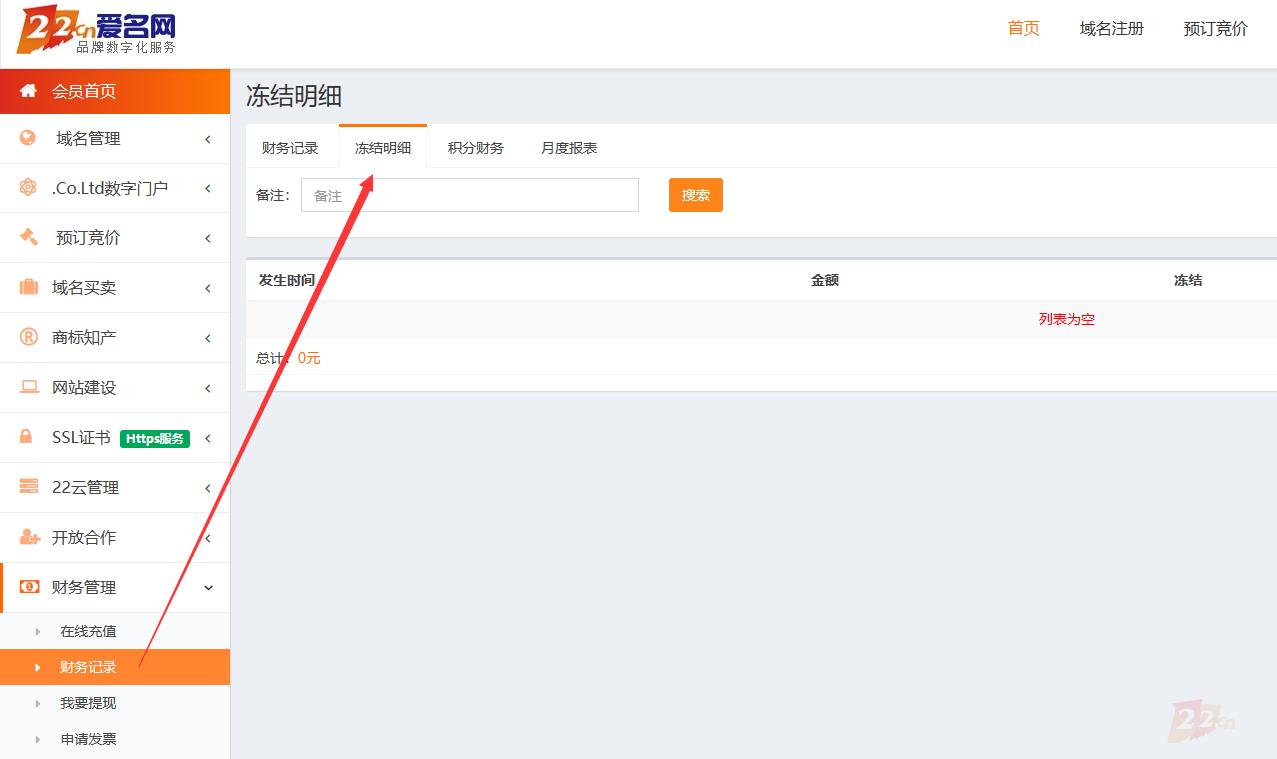Click the 冻结明细 page heading
The height and width of the screenshot is (759, 1277).
[294, 96]
